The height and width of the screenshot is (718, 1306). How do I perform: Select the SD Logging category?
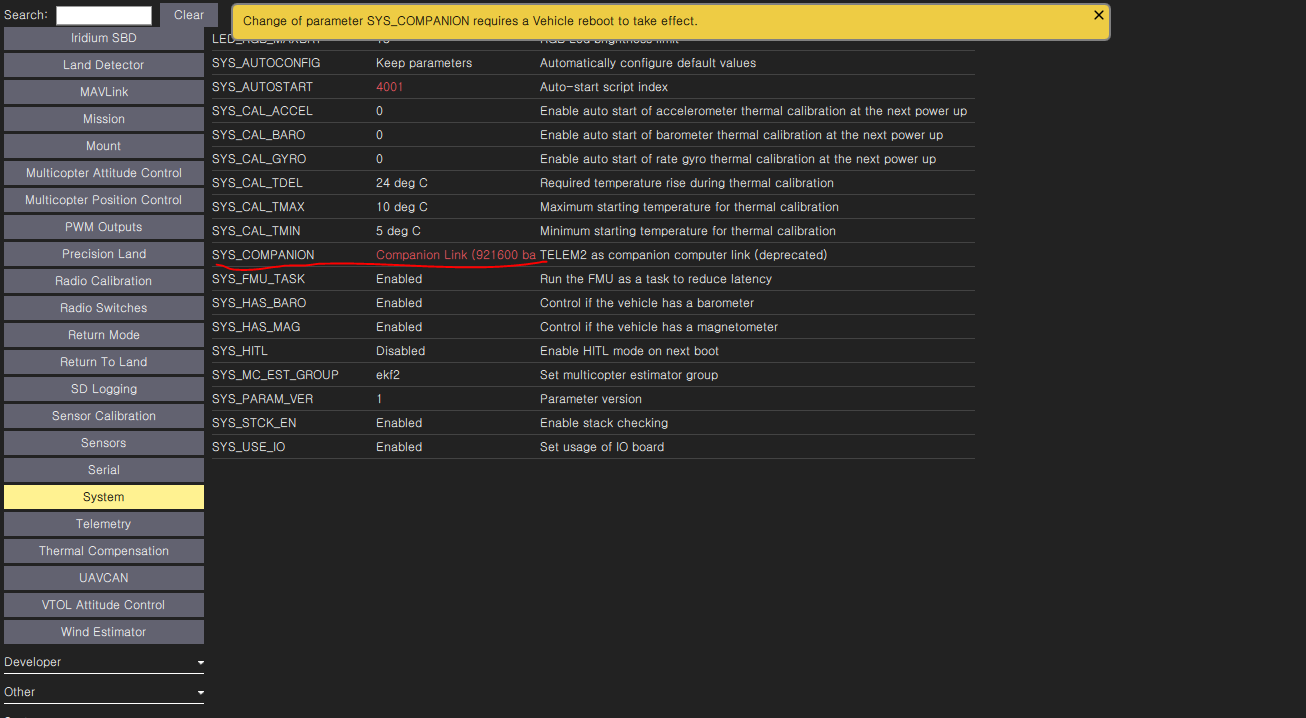click(103, 388)
